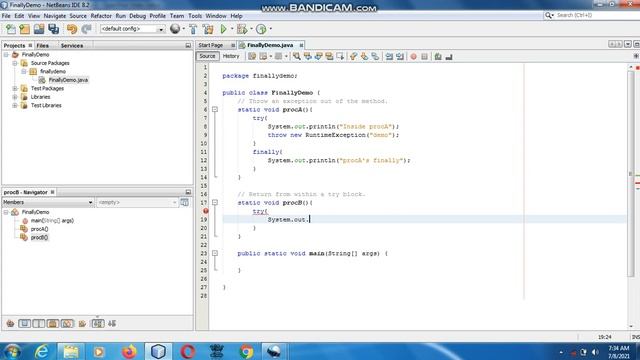
Task: Click the Start Macro Recording red icon
Action: coord(413,57)
